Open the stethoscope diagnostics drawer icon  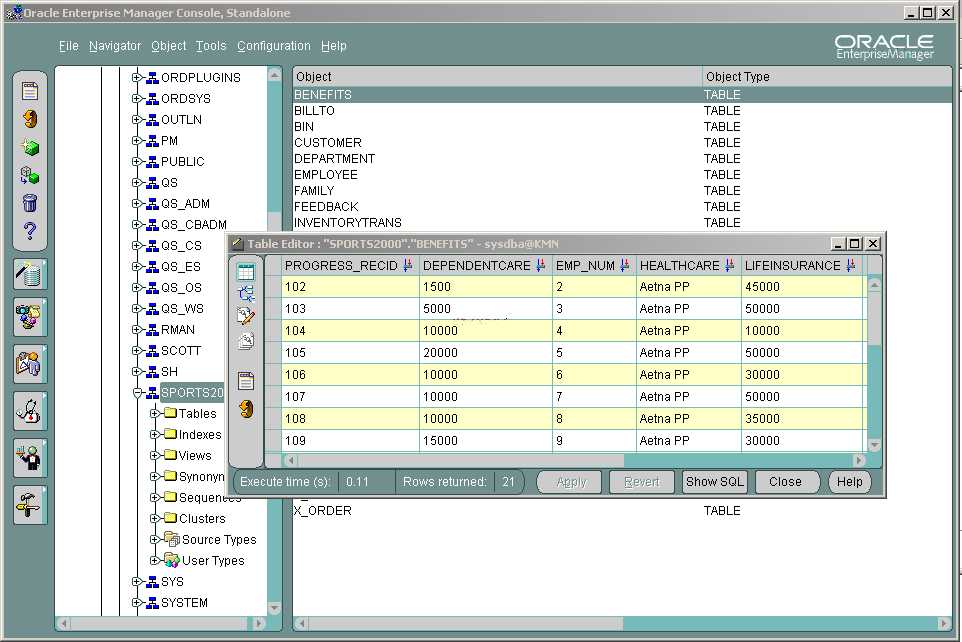point(30,411)
